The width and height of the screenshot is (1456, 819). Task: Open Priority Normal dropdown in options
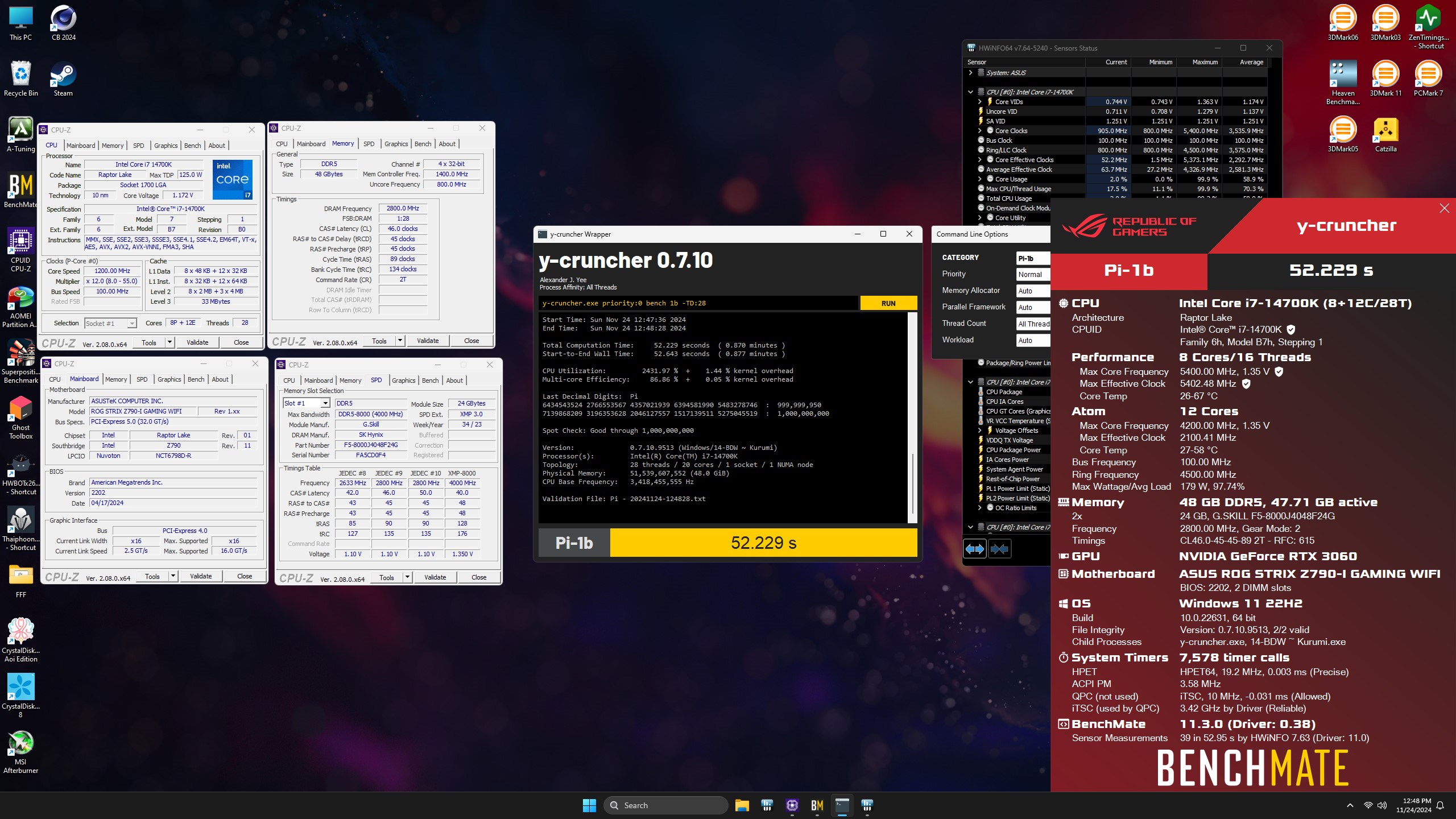coord(1033,274)
